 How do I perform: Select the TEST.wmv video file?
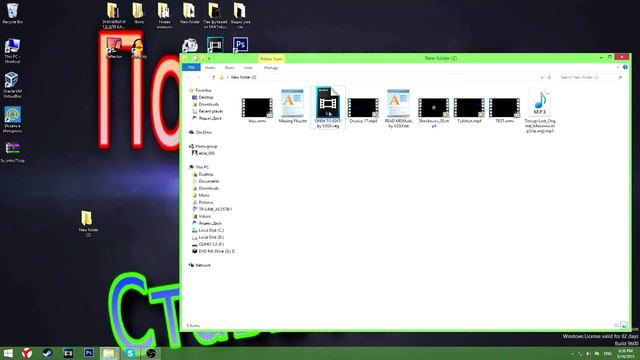pyautogui.click(x=504, y=110)
